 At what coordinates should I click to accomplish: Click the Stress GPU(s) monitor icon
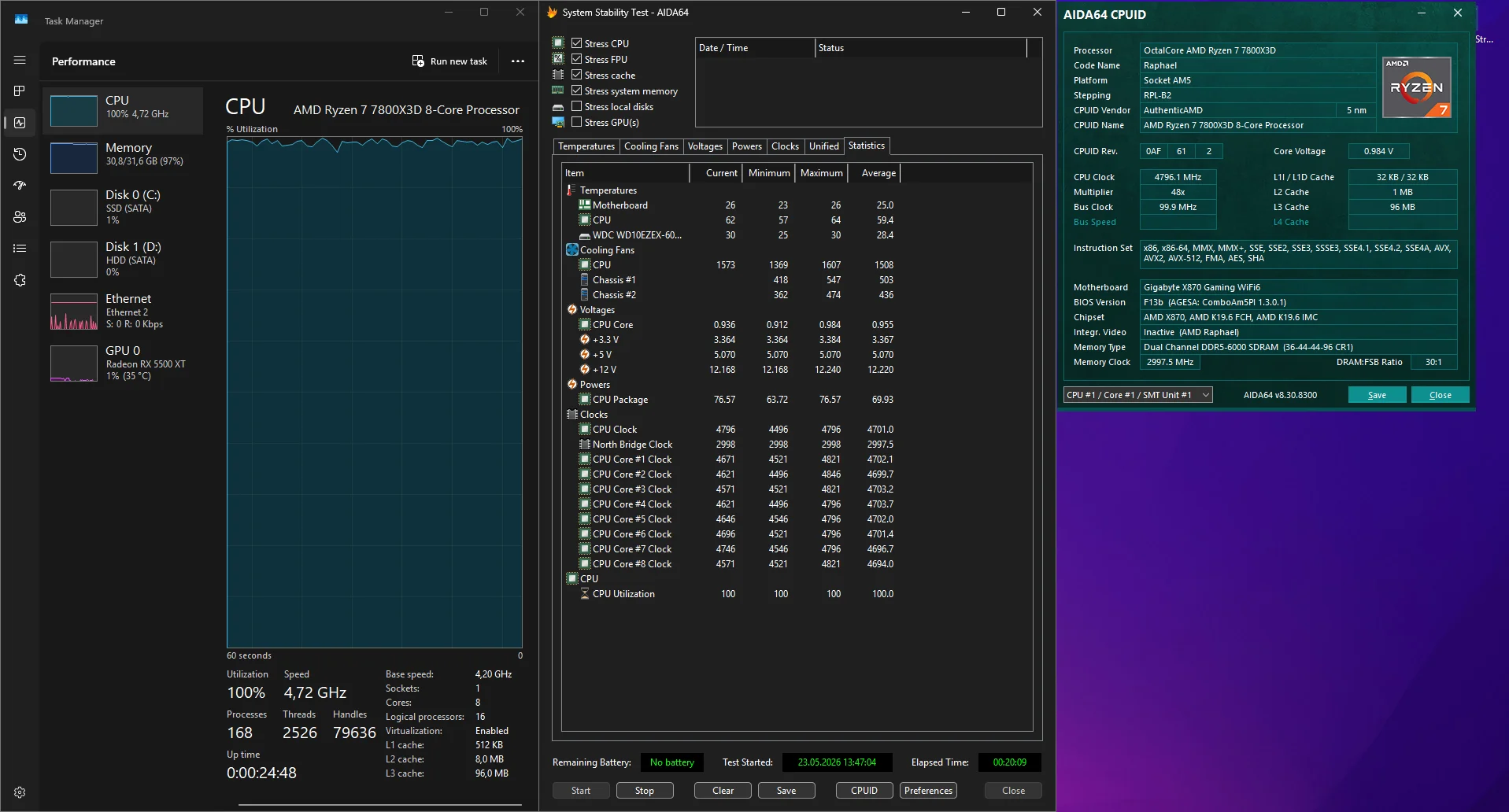pyautogui.click(x=558, y=122)
